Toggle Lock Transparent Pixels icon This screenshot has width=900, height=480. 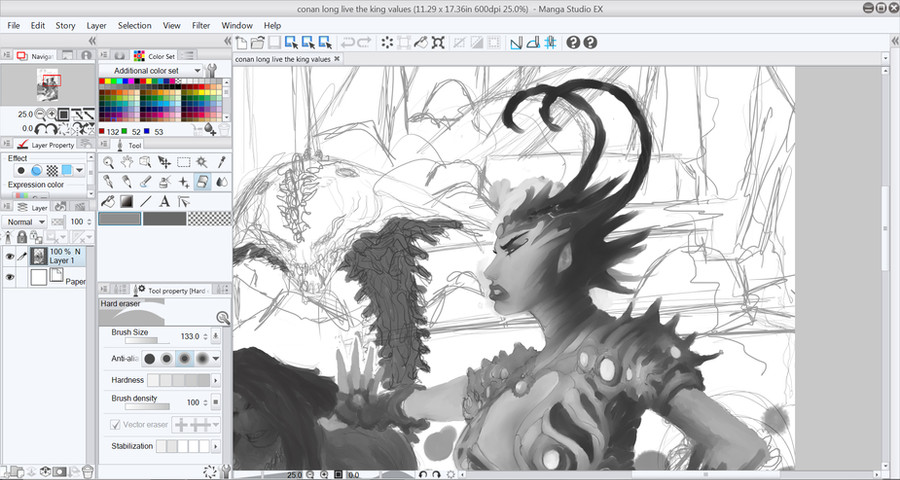36,237
